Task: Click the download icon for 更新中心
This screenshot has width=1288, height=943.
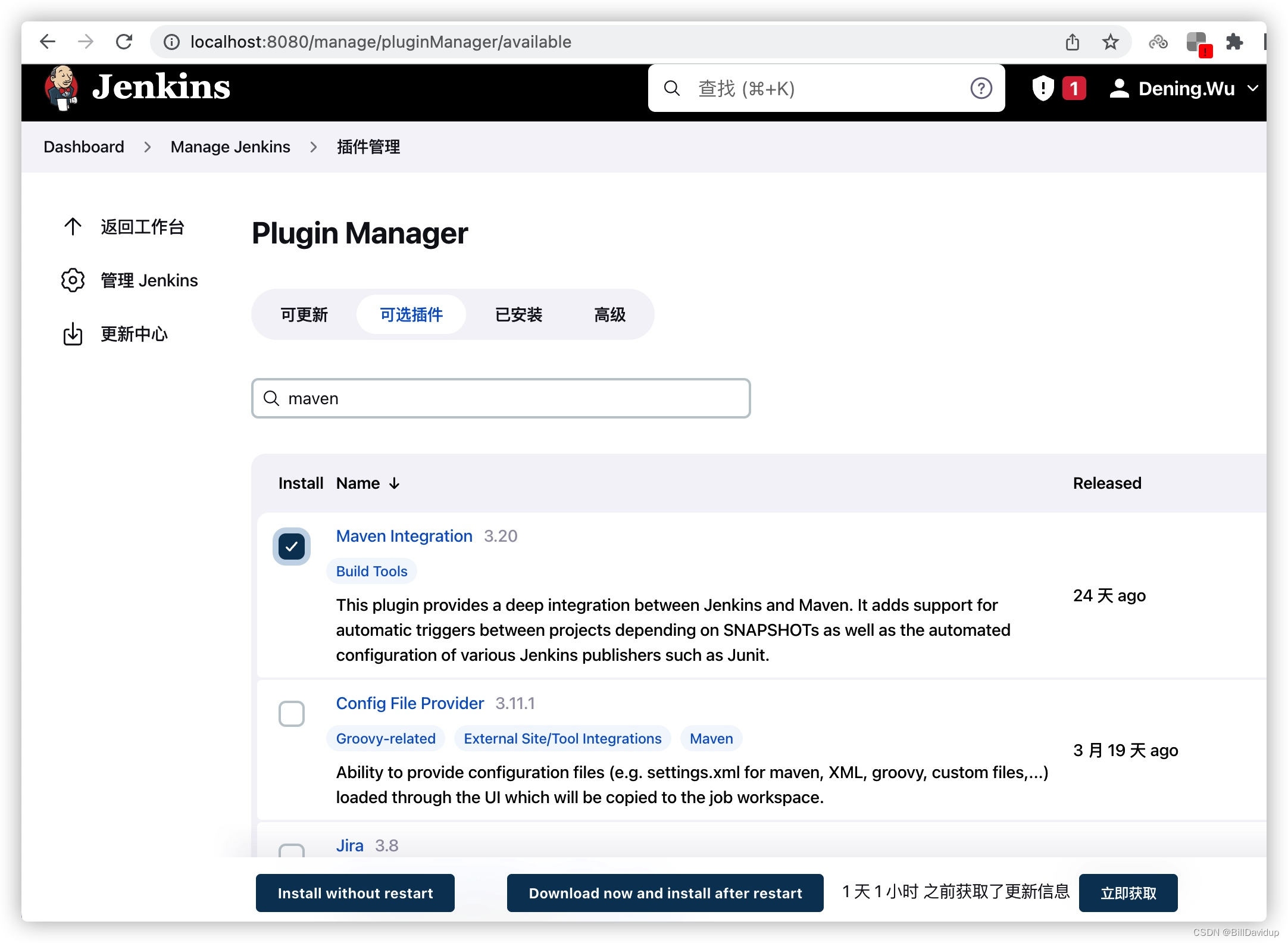Action: click(x=73, y=333)
